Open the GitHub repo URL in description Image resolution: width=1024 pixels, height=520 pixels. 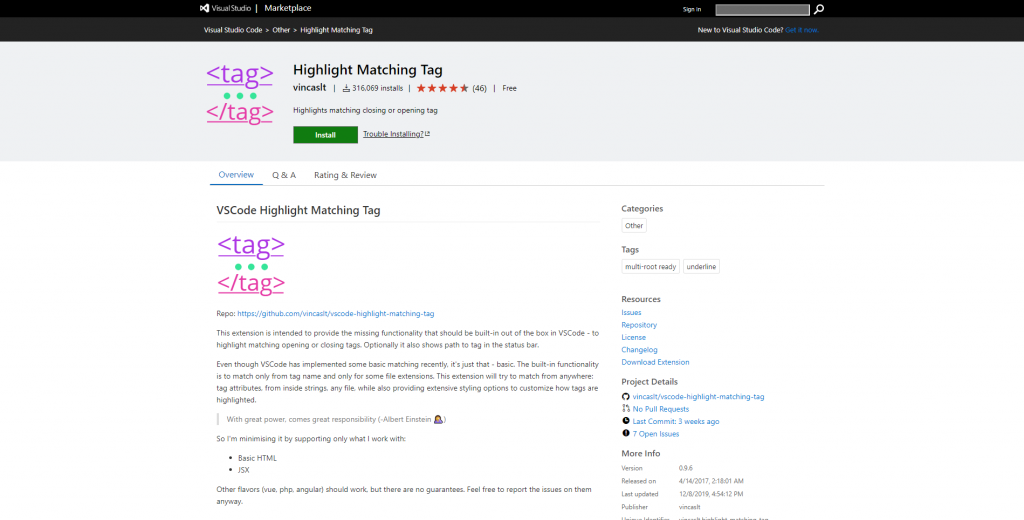click(x=336, y=314)
